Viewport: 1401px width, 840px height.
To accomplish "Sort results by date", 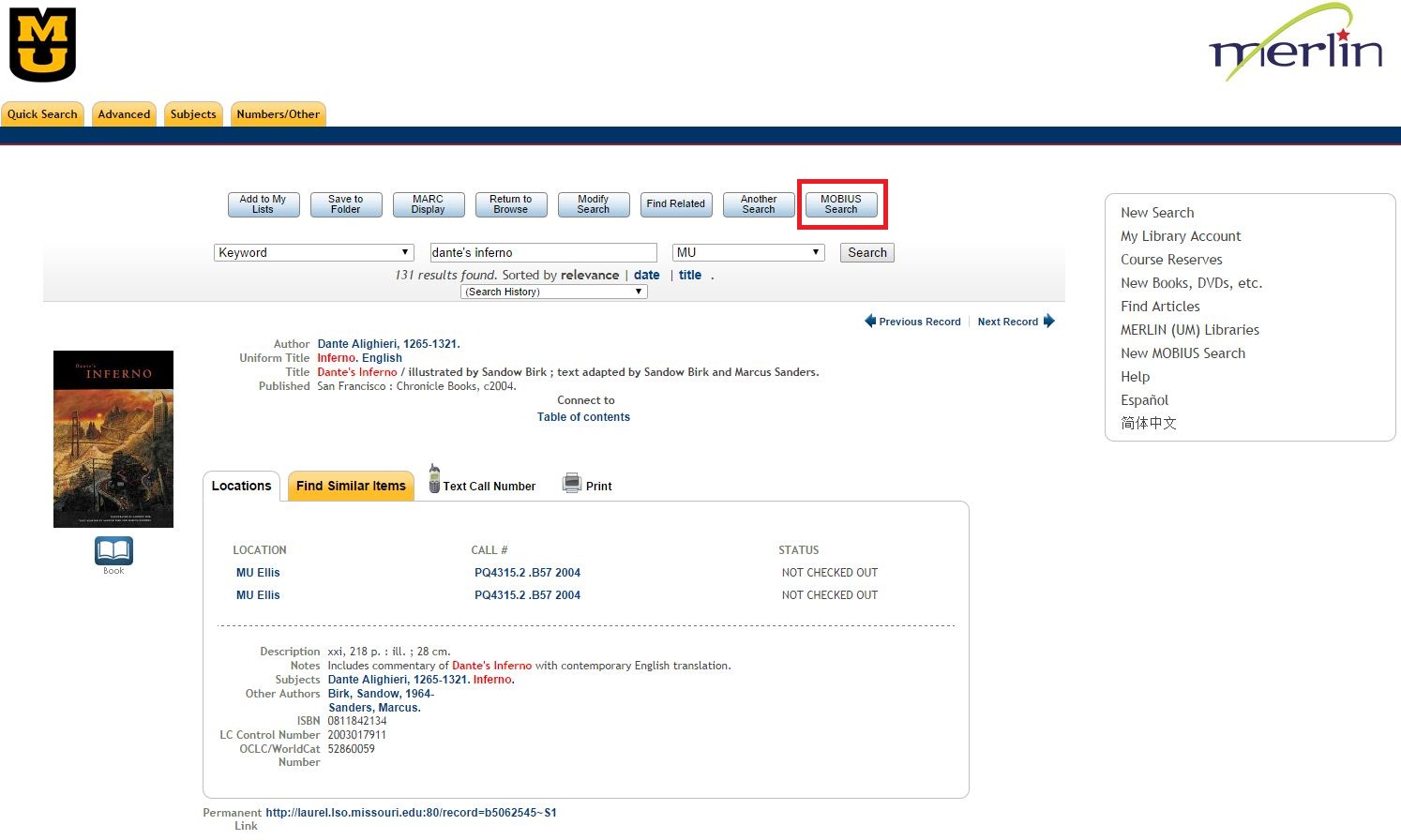I will pos(647,275).
